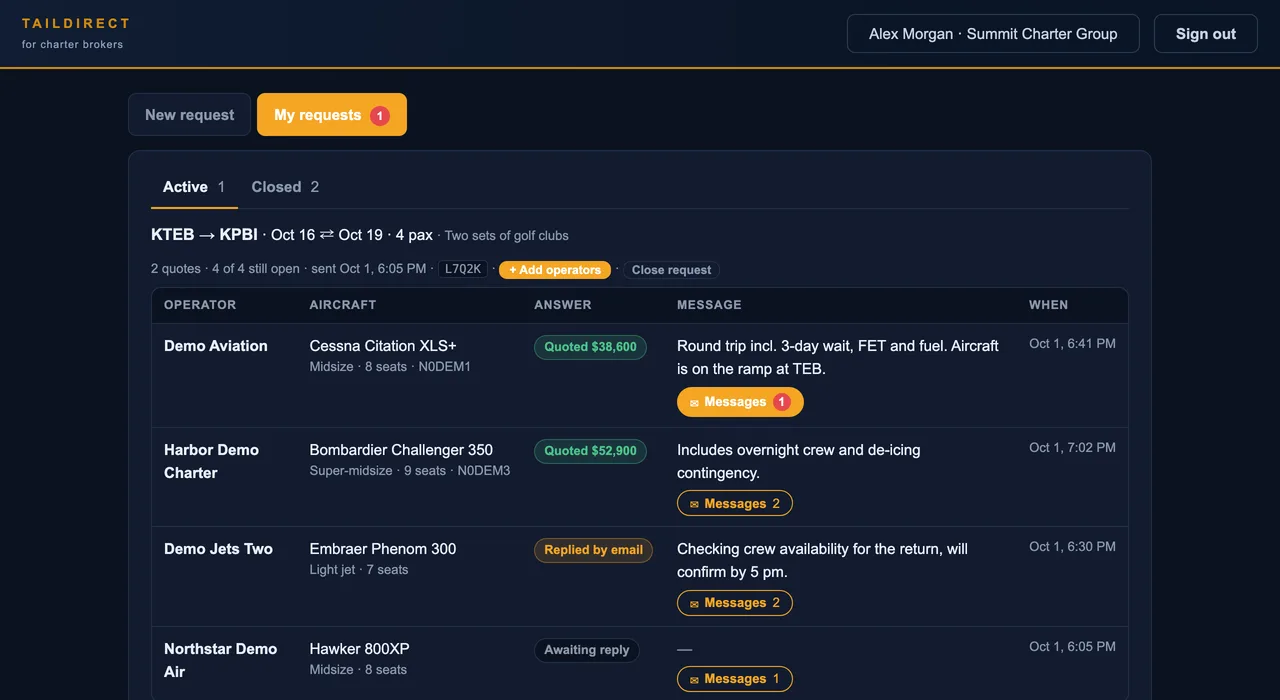Click envelope icon in Northstar Messages
This screenshot has height=700, width=1280.
pos(694,680)
